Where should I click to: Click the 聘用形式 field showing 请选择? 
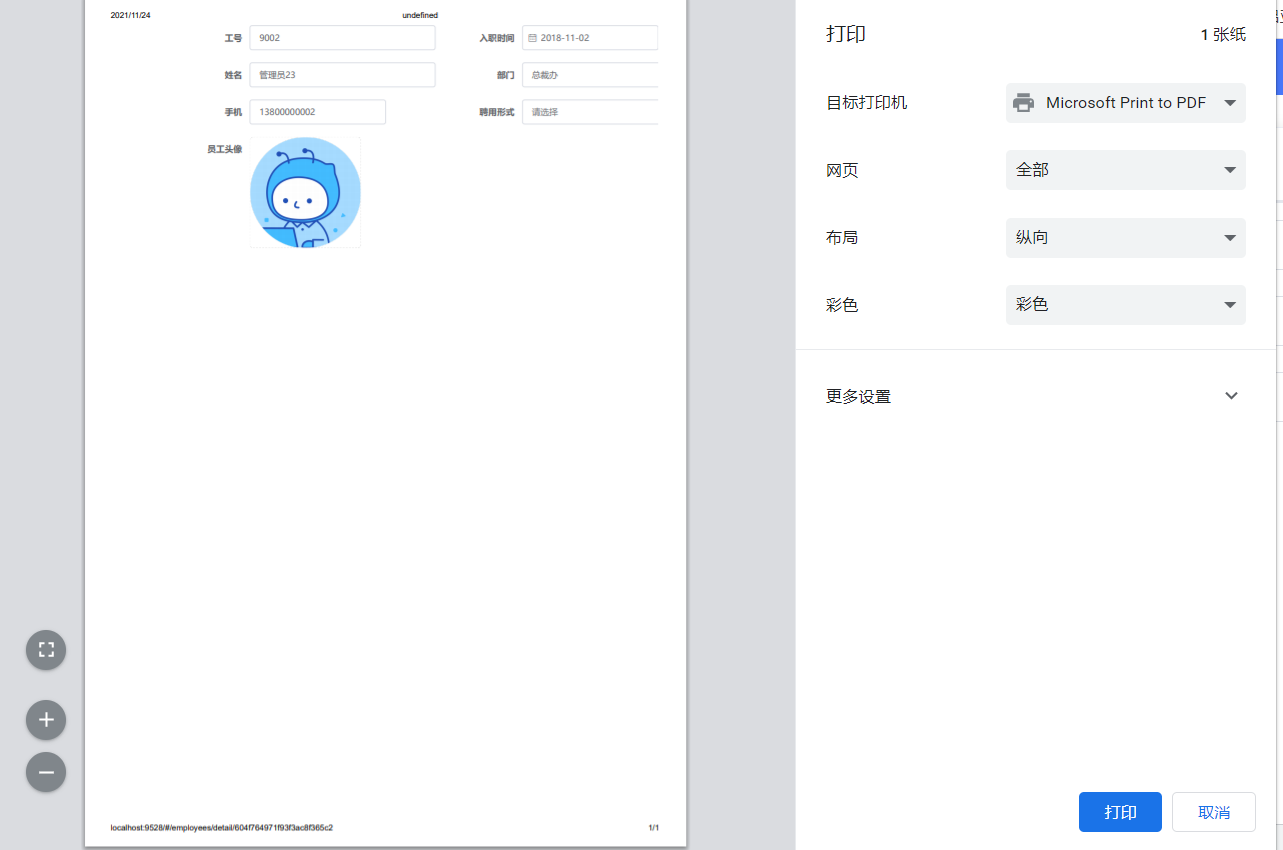[590, 111]
